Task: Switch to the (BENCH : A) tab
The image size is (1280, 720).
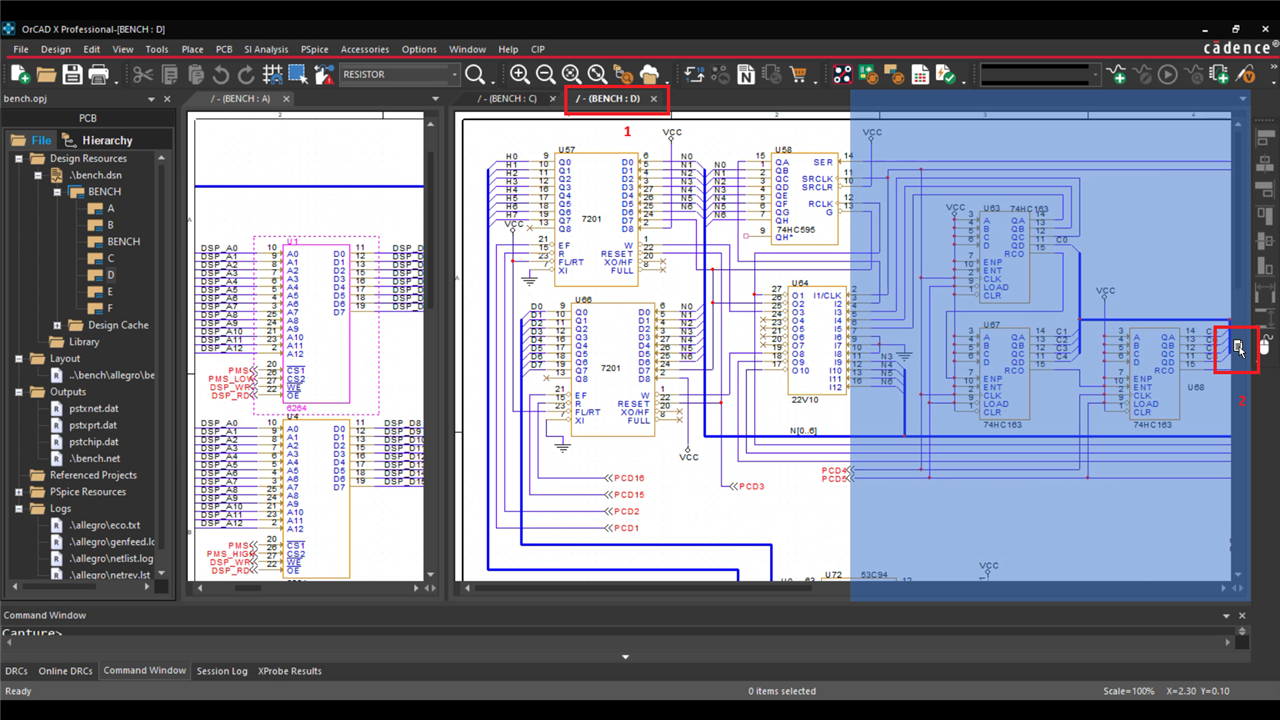Action: click(x=241, y=99)
